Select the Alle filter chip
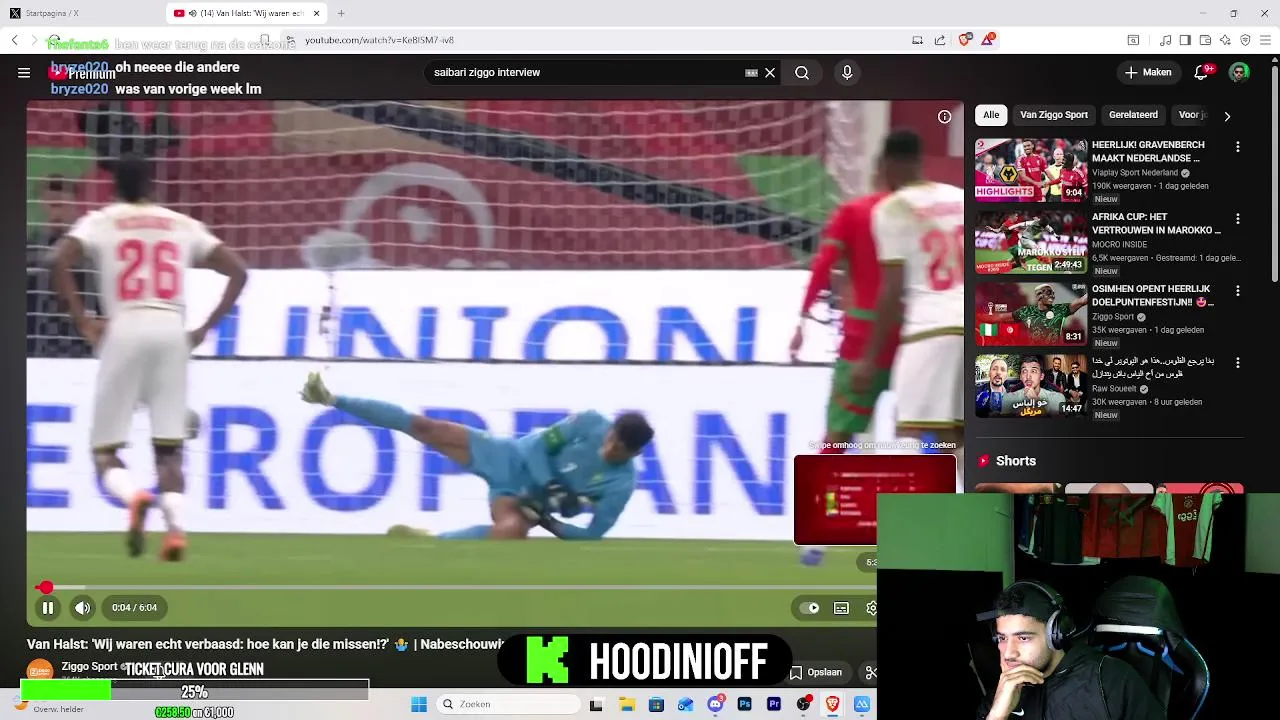The height and width of the screenshot is (720, 1280). point(991,115)
